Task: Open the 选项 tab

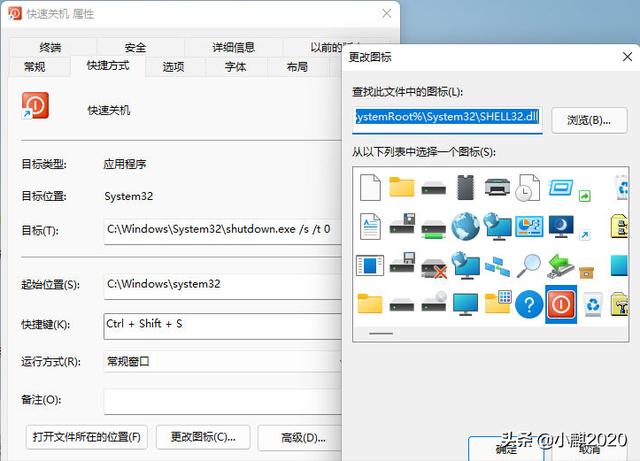Action: point(173,67)
